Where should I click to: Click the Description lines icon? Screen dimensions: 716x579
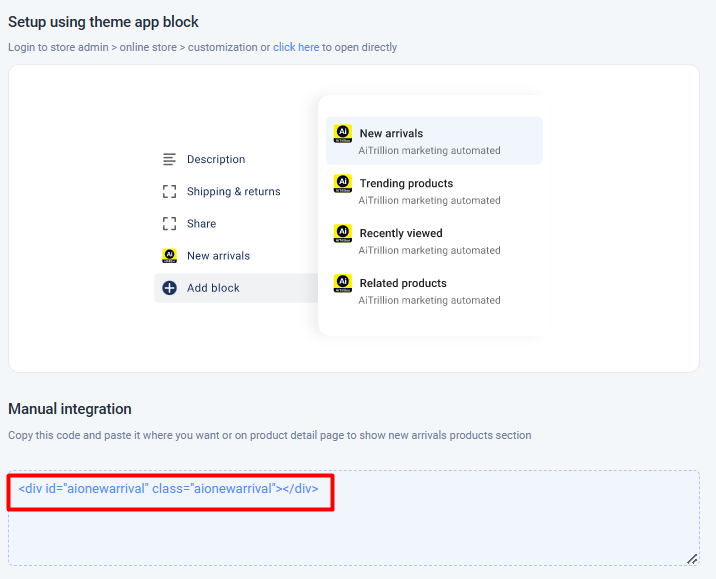[169, 159]
